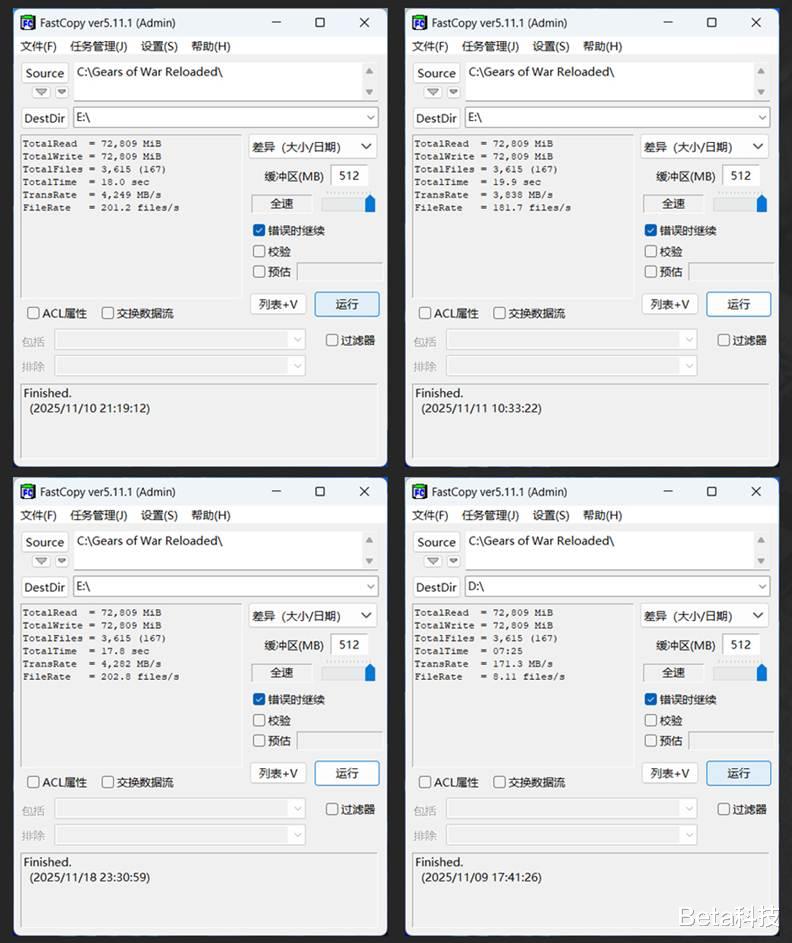Click small source-history arrow in 19.9 sec window

tap(453, 92)
